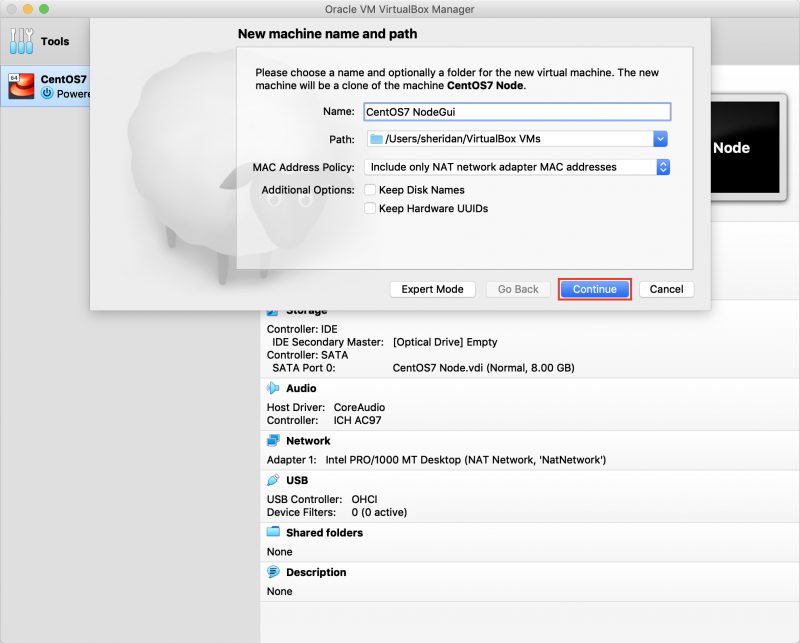The image size is (800, 643).
Task: Switch to Expert Mode
Action: click(x=432, y=289)
